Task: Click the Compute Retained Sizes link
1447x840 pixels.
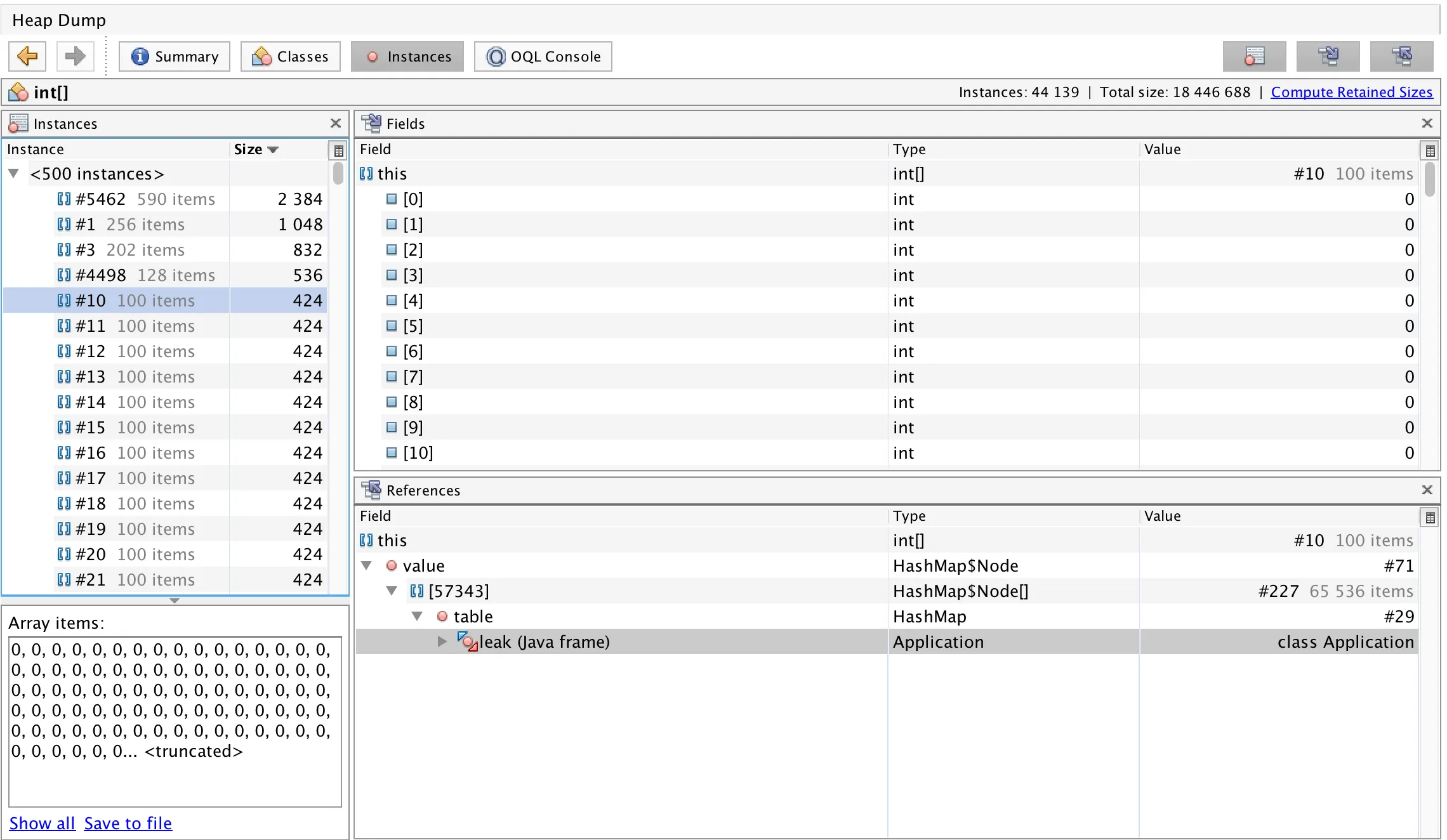Action: tap(1354, 91)
